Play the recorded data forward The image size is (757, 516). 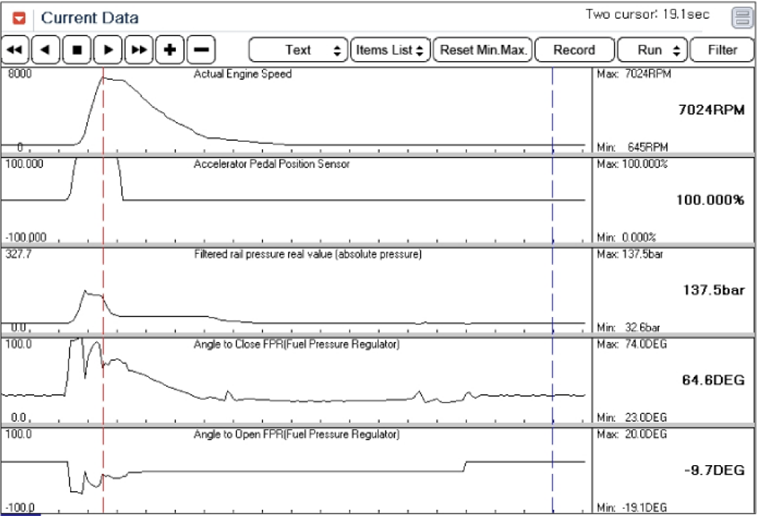point(108,50)
